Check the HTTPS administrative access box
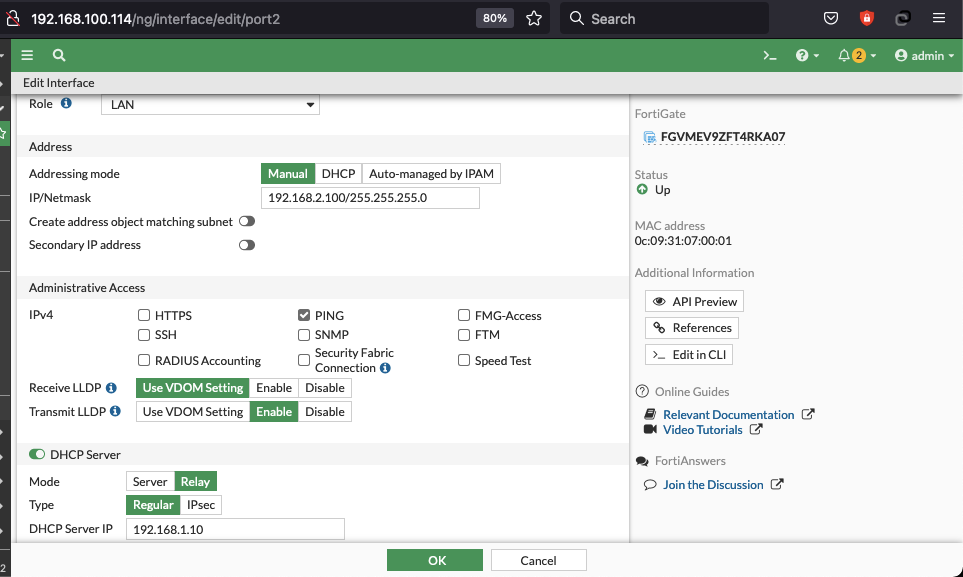This screenshot has height=577, width=963. (x=144, y=315)
